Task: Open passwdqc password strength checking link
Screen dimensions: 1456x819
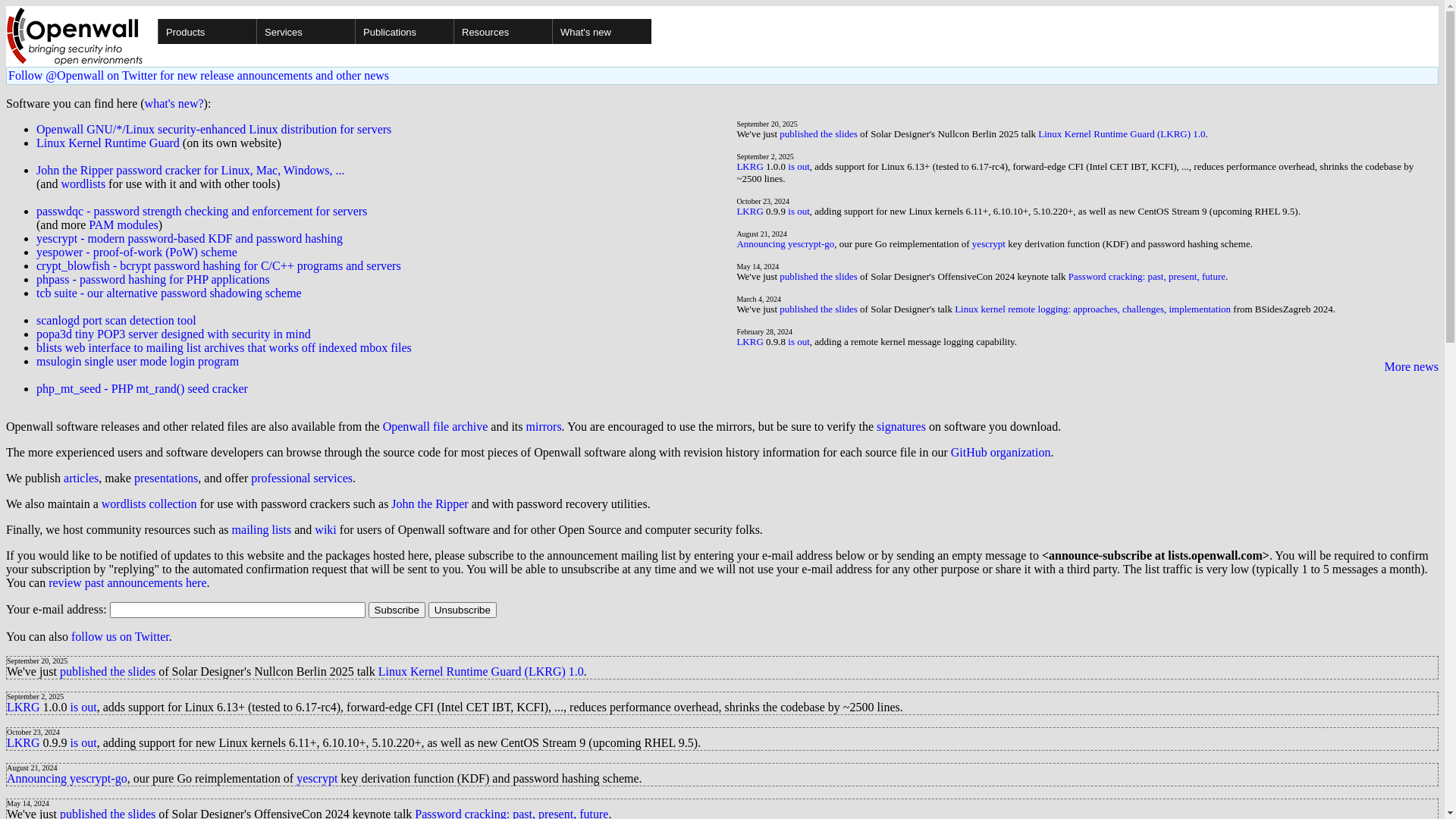Action: pos(202,212)
